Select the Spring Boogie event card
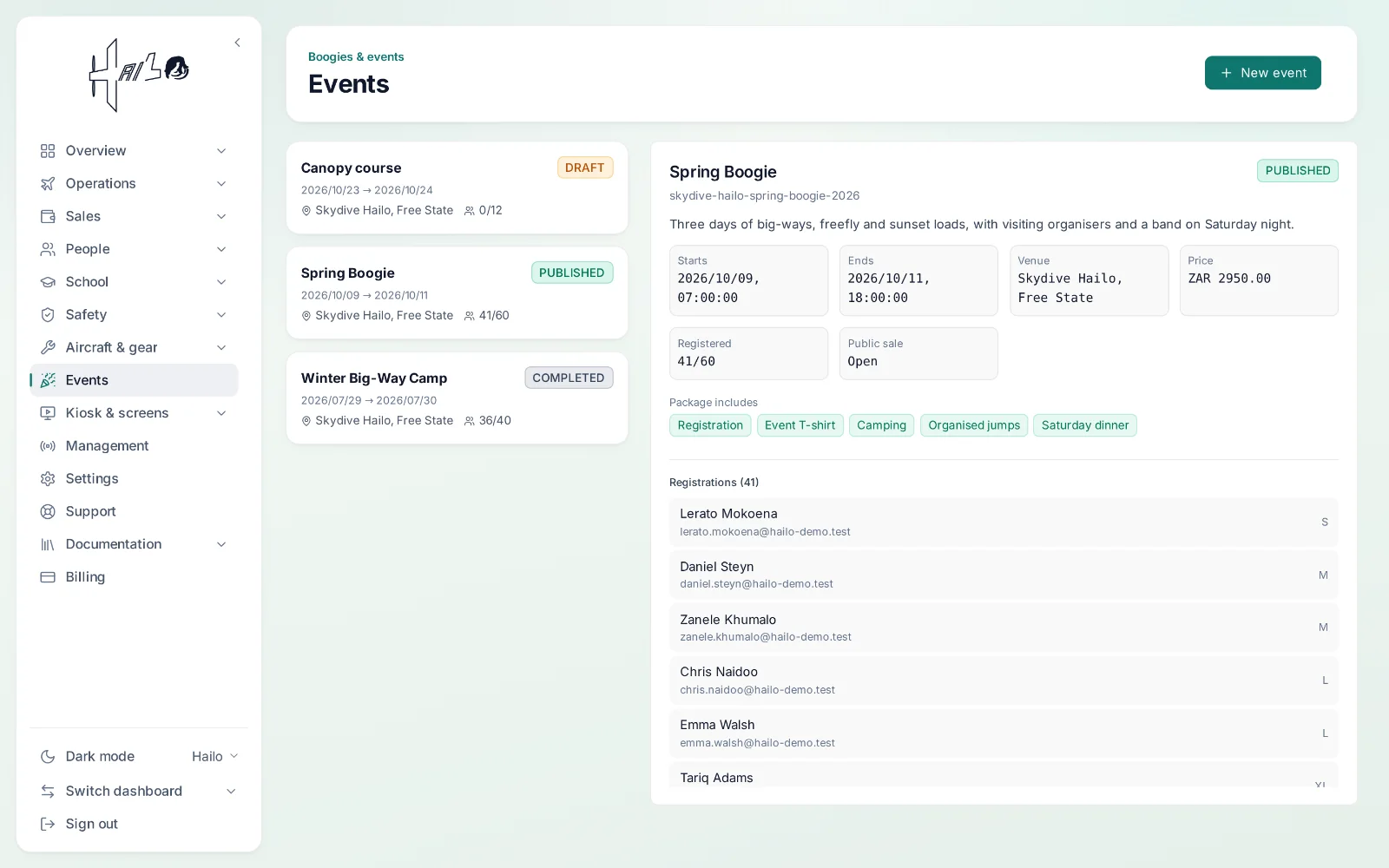 457,293
